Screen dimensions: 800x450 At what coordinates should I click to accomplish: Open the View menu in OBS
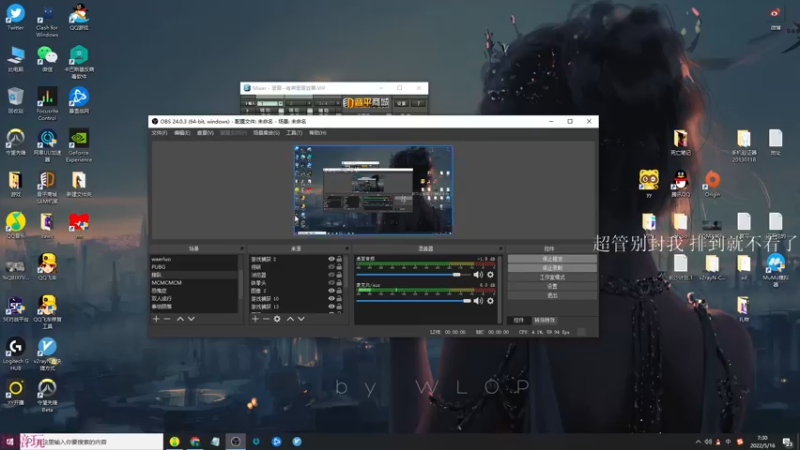pos(205,133)
